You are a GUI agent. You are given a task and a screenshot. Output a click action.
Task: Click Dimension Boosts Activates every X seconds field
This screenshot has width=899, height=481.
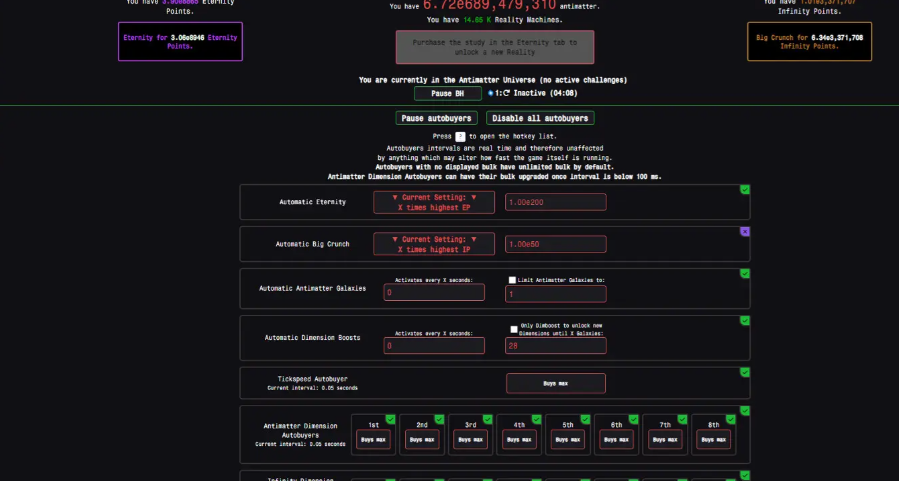tap(434, 346)
